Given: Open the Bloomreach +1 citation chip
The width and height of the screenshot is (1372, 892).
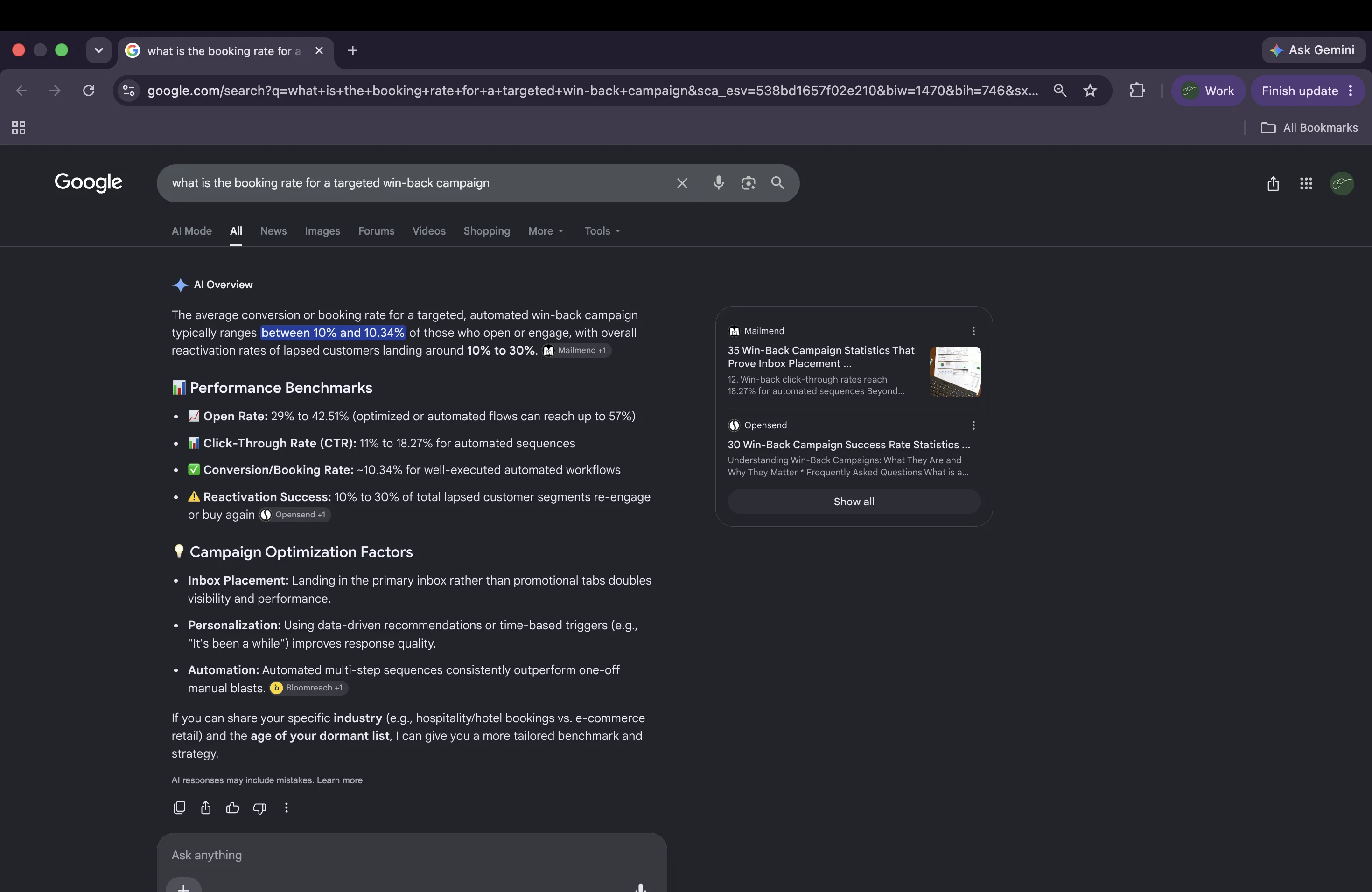Looking at the screenshot, I should 308,688.
